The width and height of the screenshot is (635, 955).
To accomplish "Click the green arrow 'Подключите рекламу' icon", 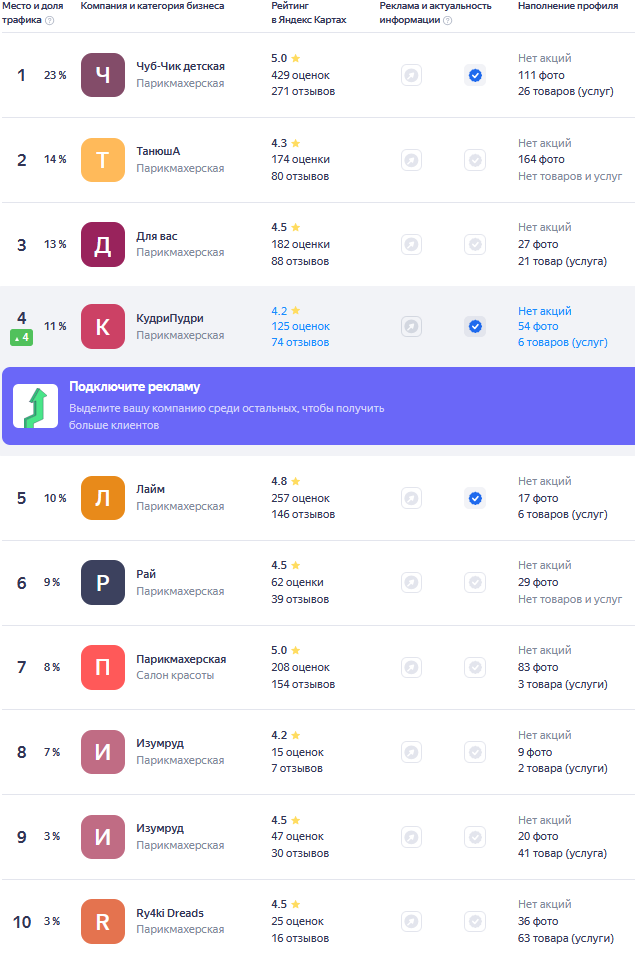I will pos(35,406).
